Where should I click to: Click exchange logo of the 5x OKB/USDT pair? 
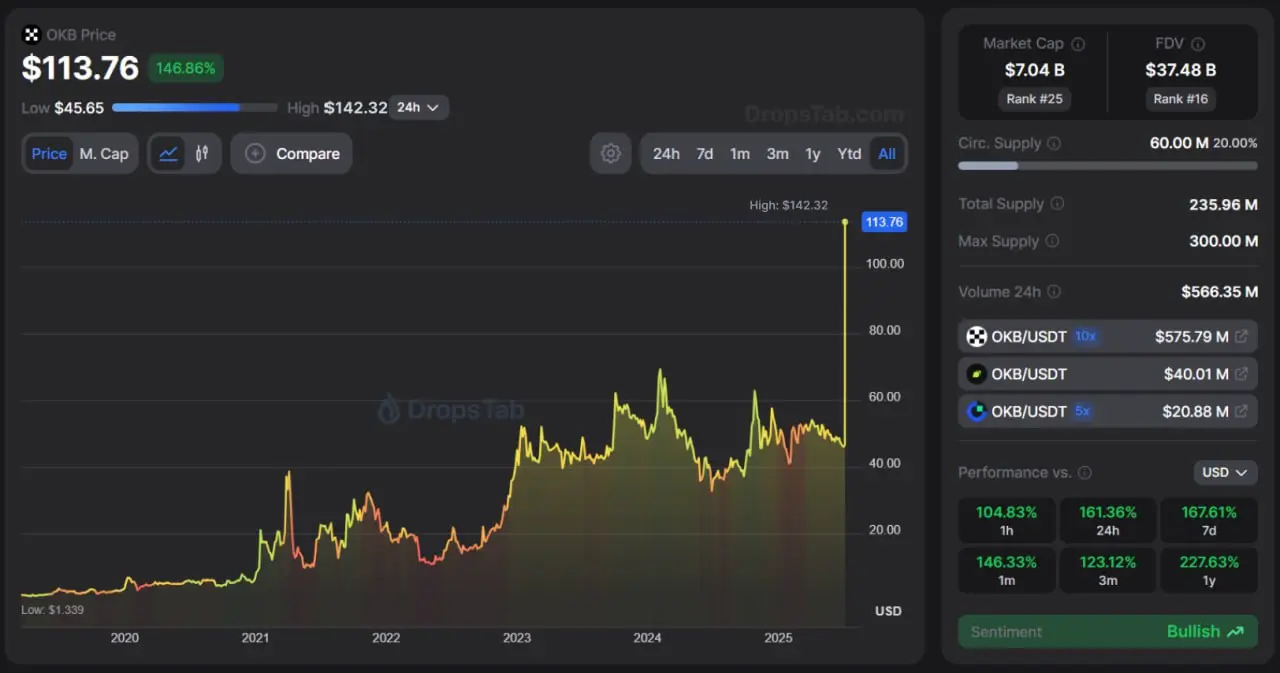(x=977, y=411)
